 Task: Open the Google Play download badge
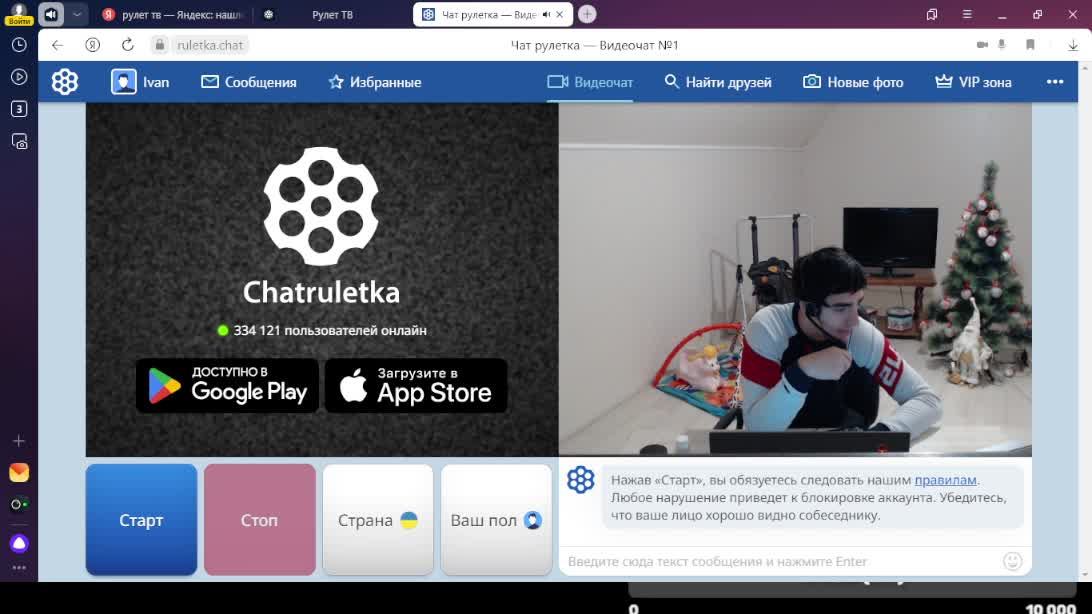click(227, 386)
